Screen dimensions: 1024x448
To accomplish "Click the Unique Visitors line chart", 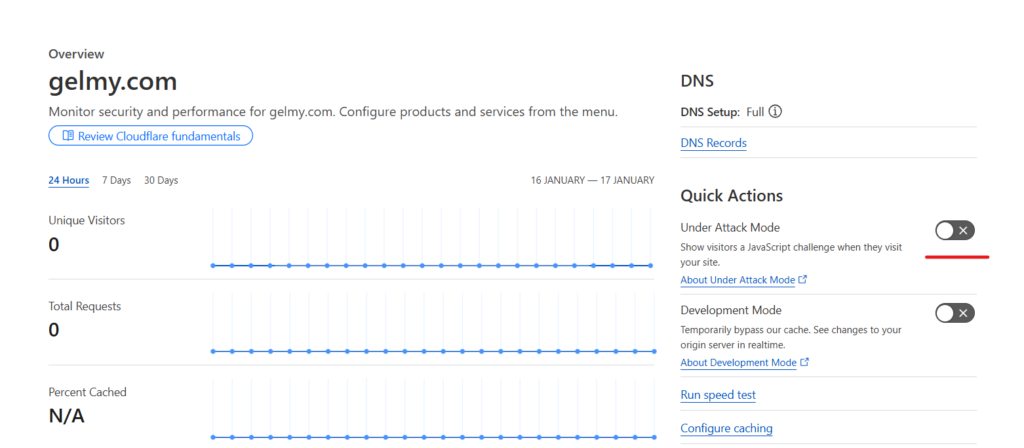I will click(432, 238).
